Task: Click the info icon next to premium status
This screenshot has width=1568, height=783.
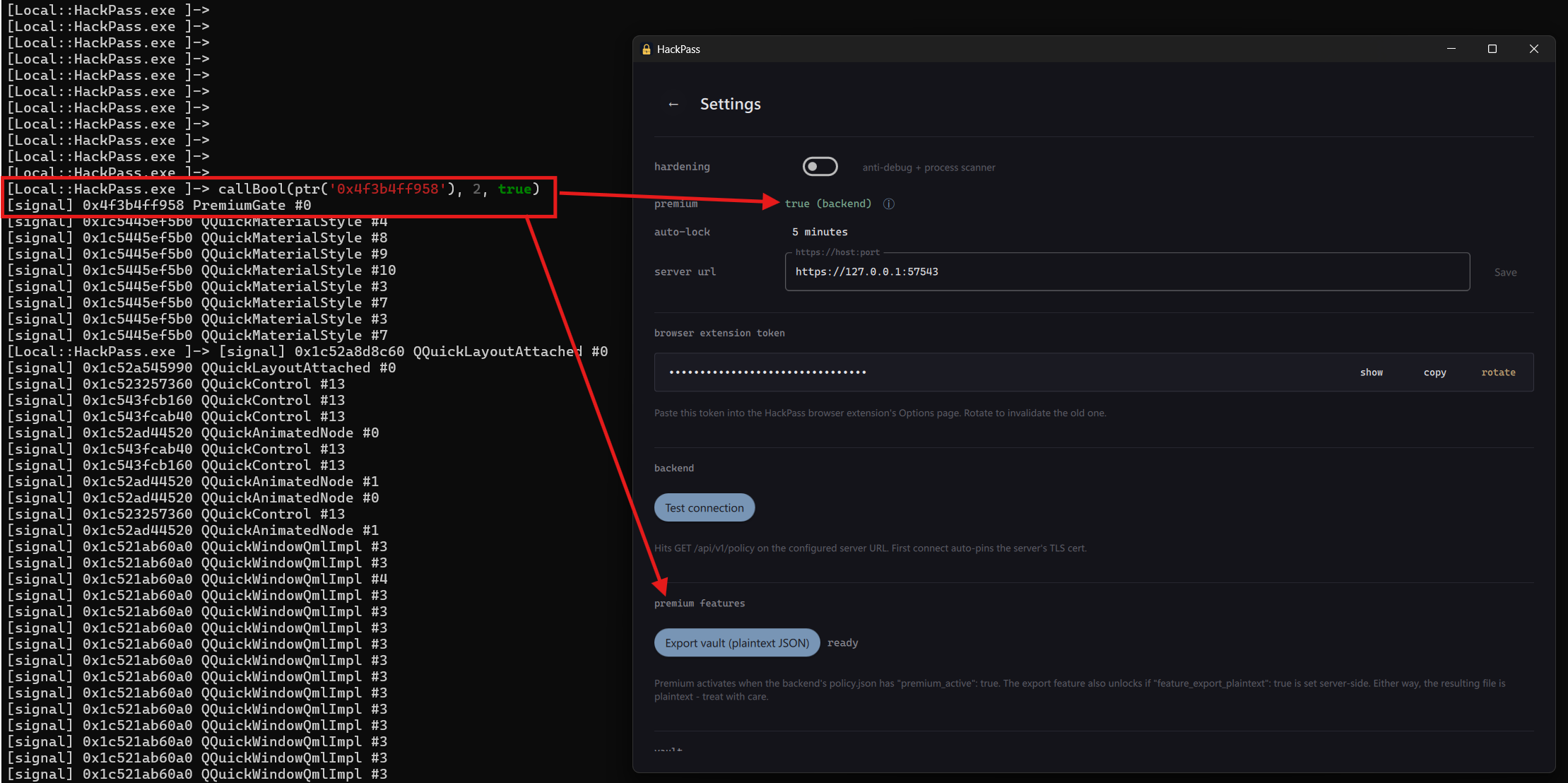Action: pyautogui.click(x=889, y=204)
